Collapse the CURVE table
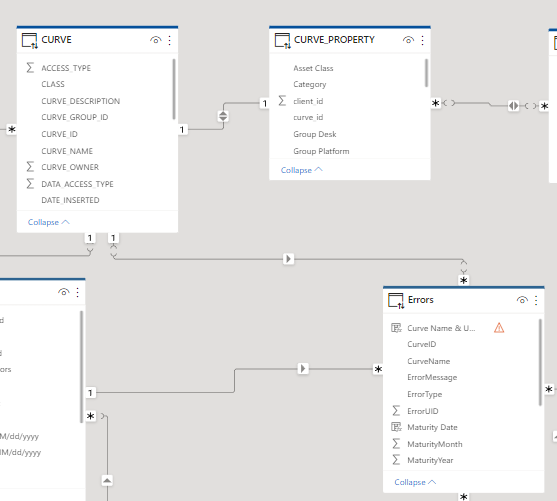This screenshot has width=557, height=501. (49, 222)
